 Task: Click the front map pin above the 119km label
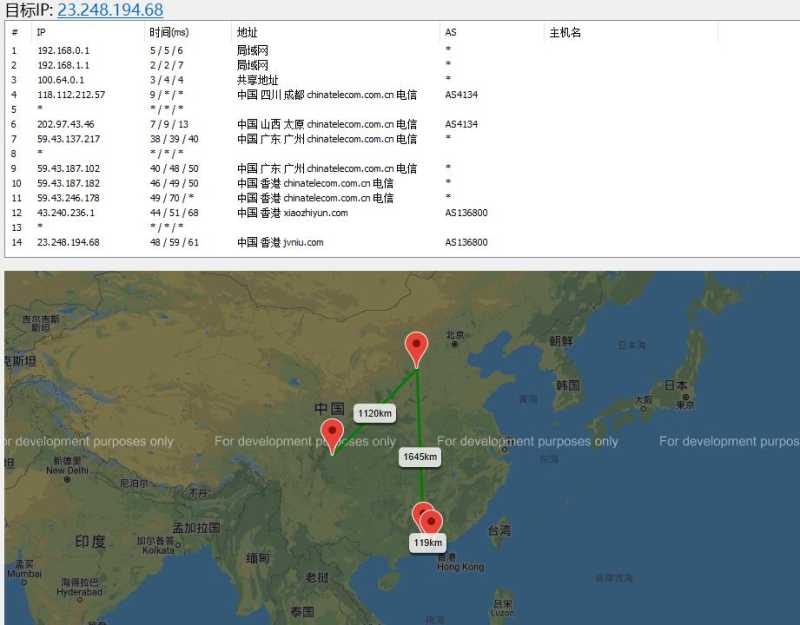(x=431, y=523)
